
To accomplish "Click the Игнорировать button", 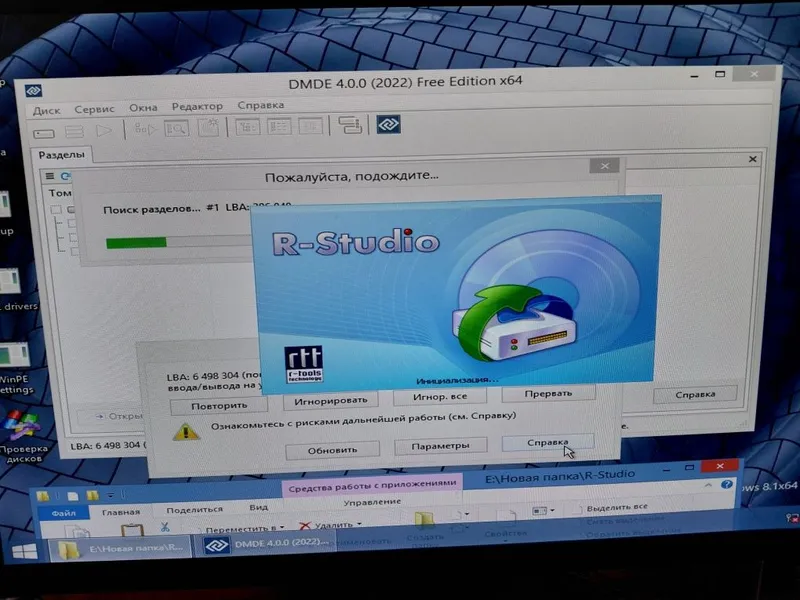I will point(331,401).
